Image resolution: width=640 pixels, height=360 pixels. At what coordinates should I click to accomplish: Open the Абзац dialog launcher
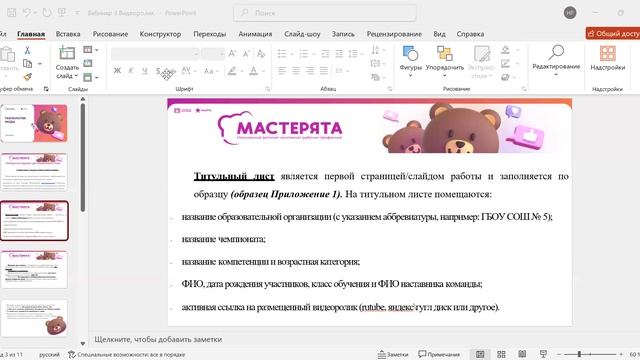pyautogui.click(x=390, y=89)
